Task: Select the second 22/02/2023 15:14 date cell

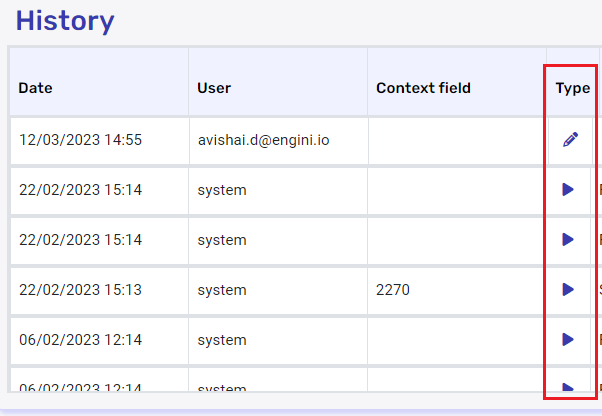Action: [80, 240]
